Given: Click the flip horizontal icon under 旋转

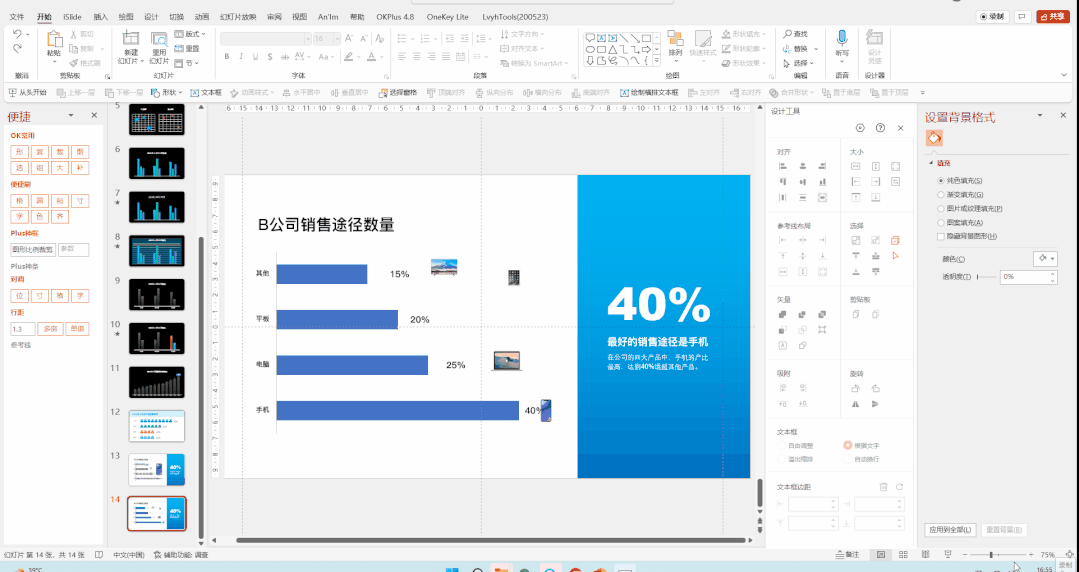Looking at the screenshot, I should (856, 404).
